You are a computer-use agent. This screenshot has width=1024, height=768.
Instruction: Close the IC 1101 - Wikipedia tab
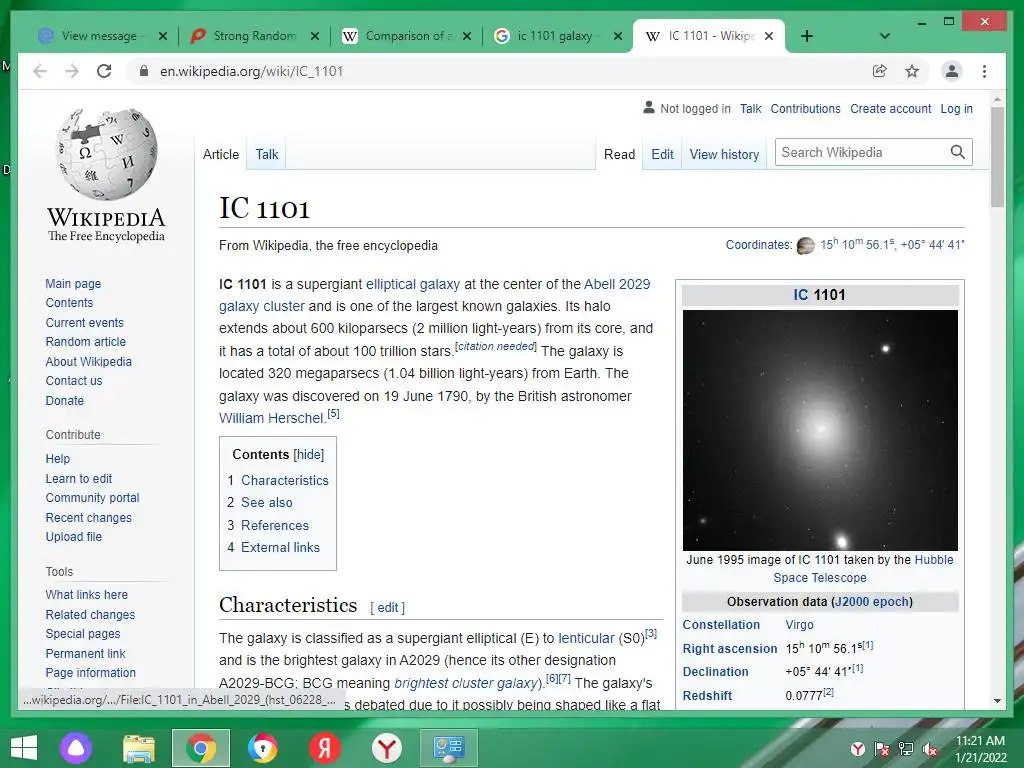769,36
